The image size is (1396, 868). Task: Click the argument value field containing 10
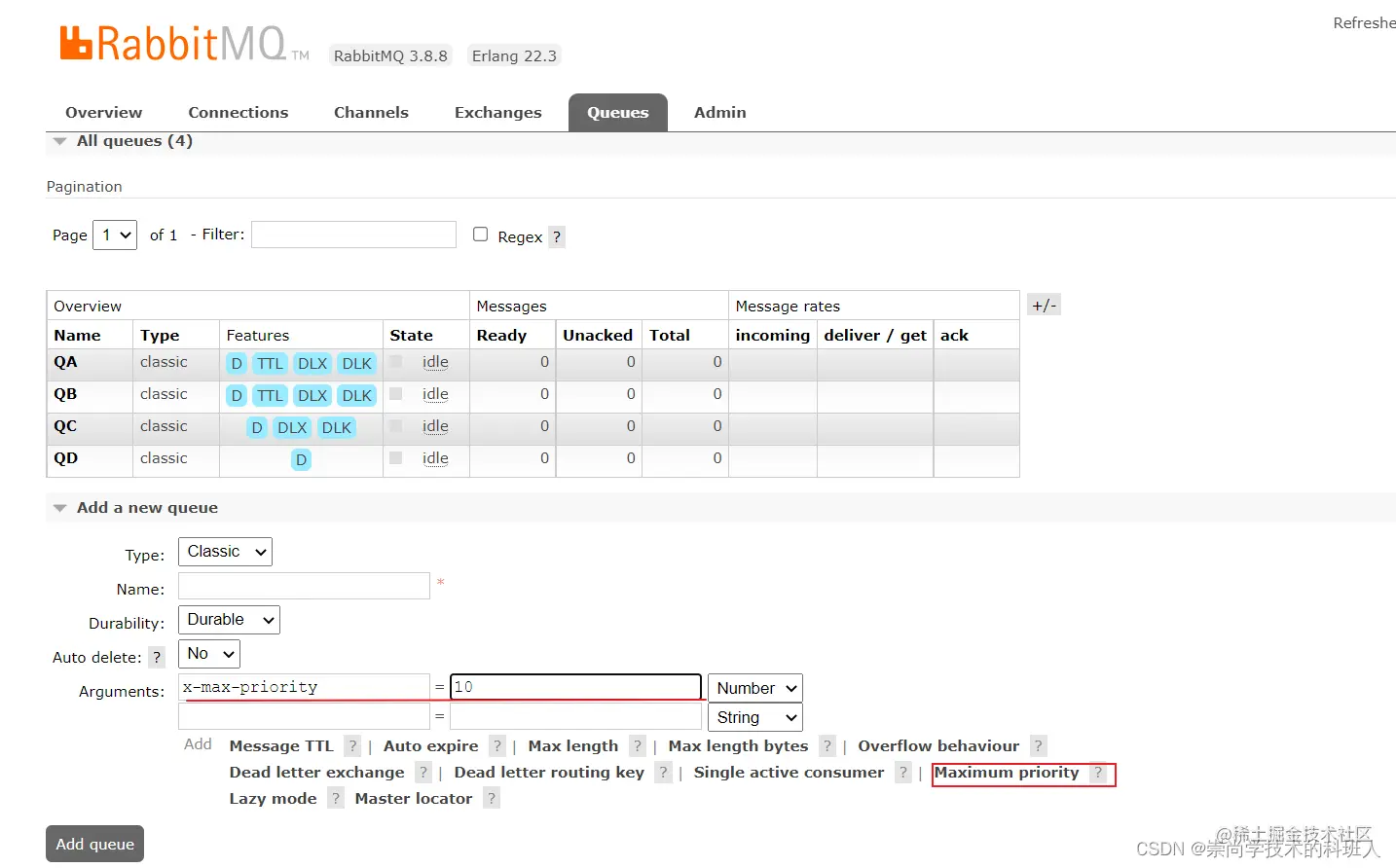click(x=575, y=687)
